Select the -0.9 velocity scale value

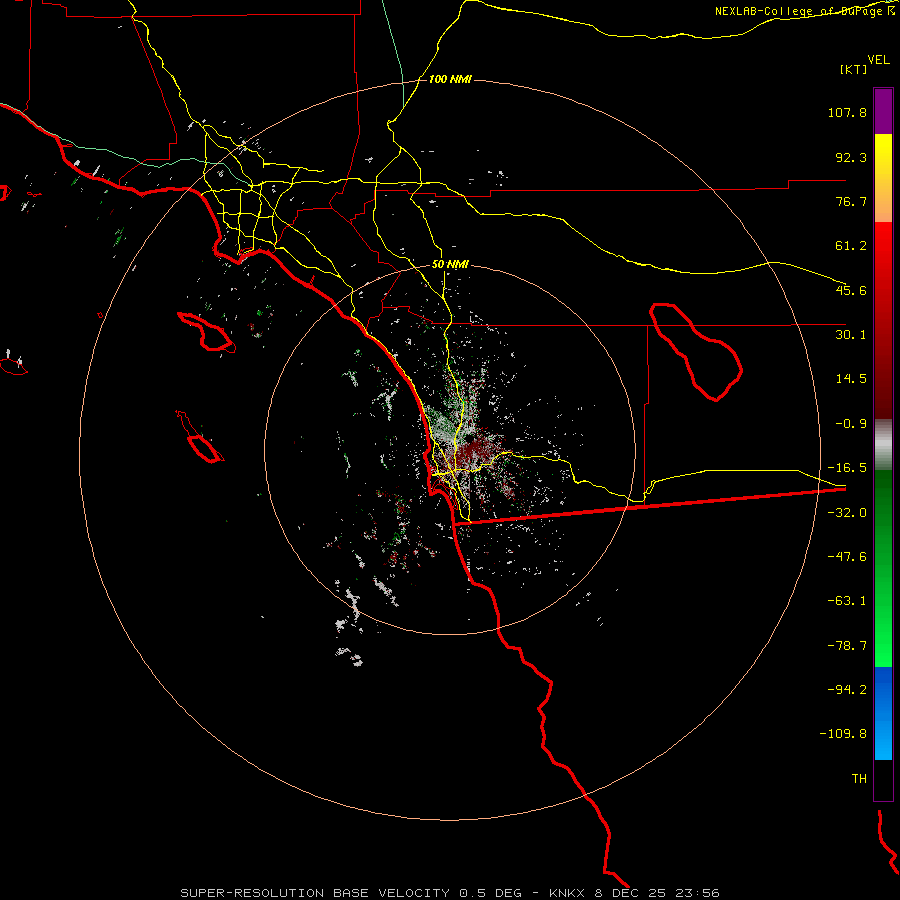(851, 424)
